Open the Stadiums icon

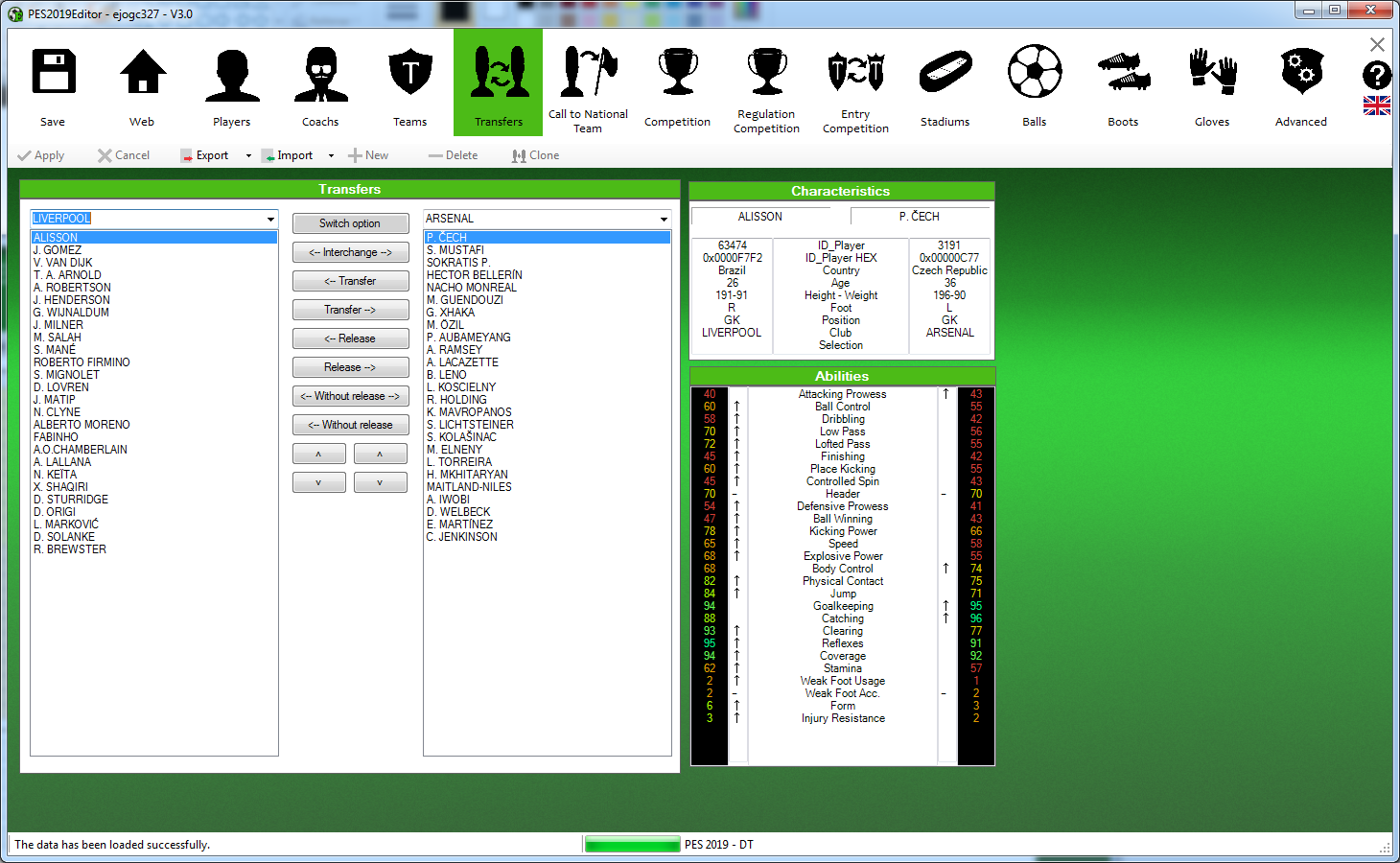pyautogui.click(x=945, y=73)
